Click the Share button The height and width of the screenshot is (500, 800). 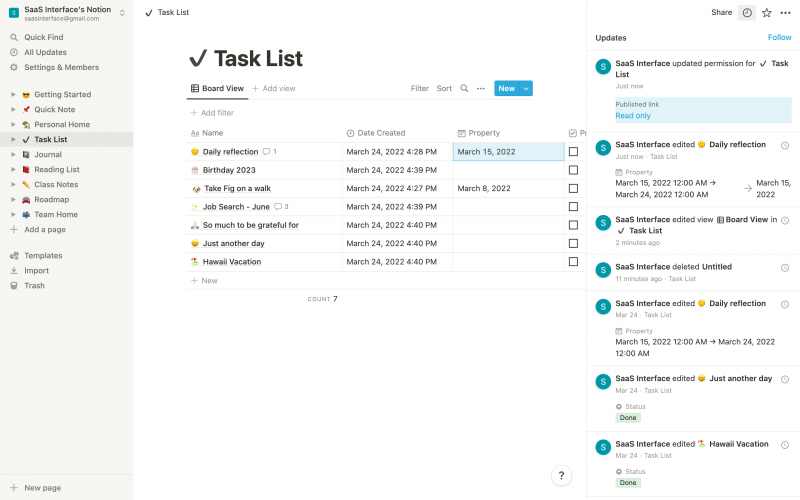[x=721, y=12]
